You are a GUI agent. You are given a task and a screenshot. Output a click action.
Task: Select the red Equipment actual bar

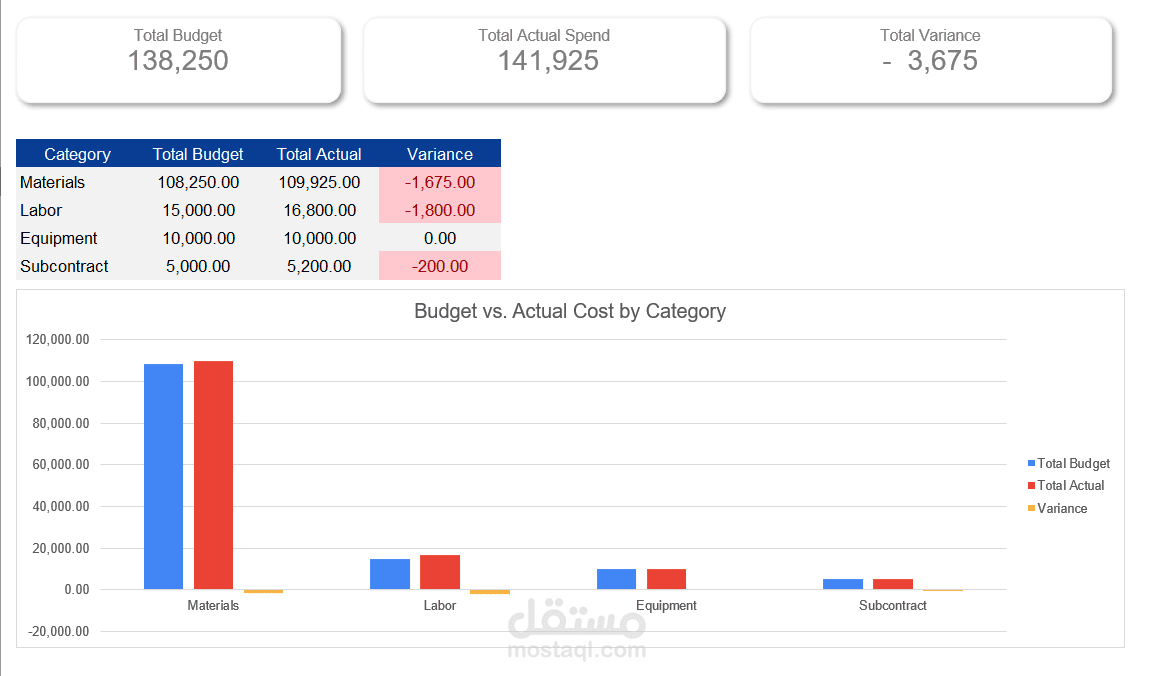[x=667, y=579]
